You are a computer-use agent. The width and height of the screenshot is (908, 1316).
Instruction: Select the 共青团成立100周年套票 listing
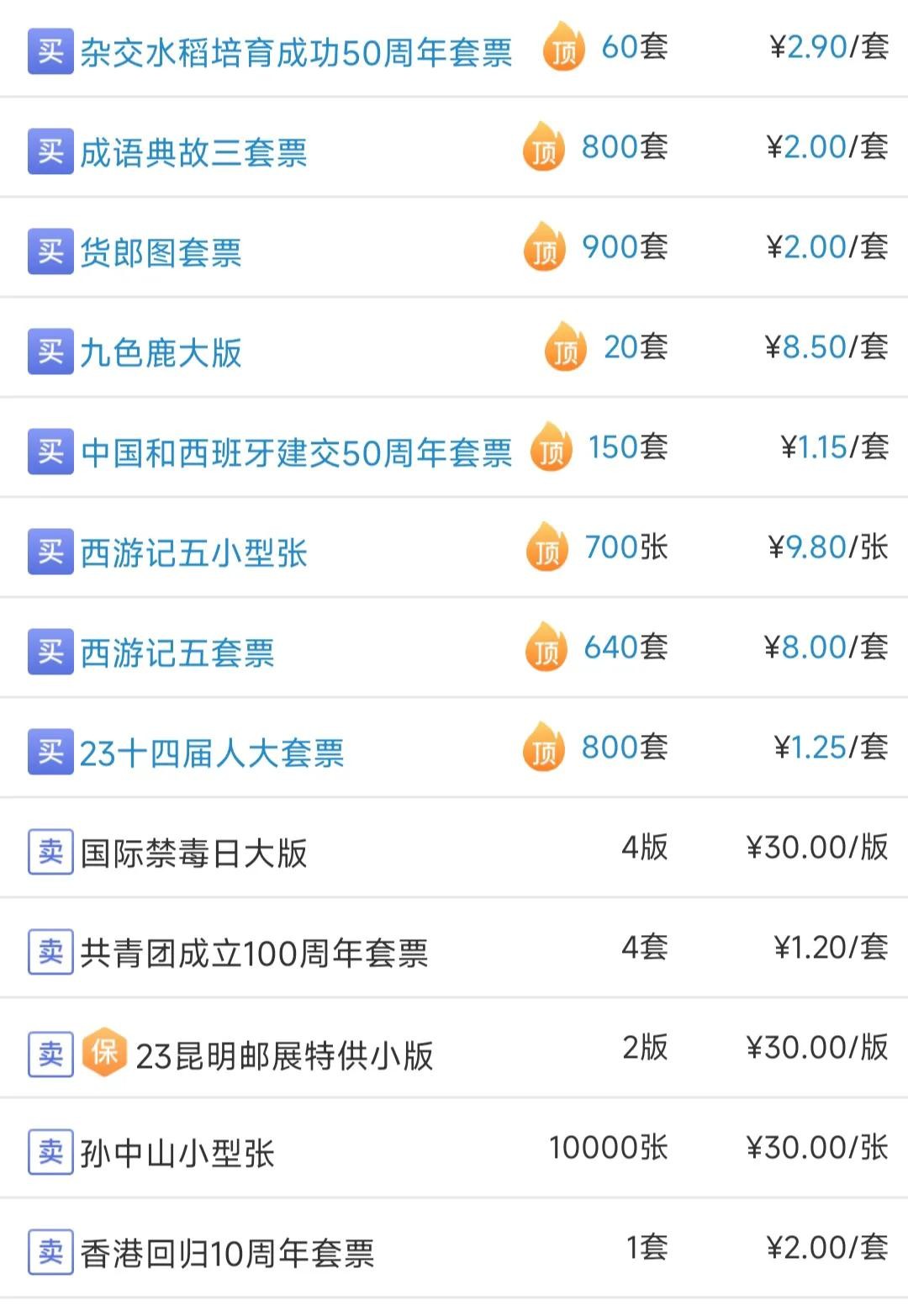254,954
